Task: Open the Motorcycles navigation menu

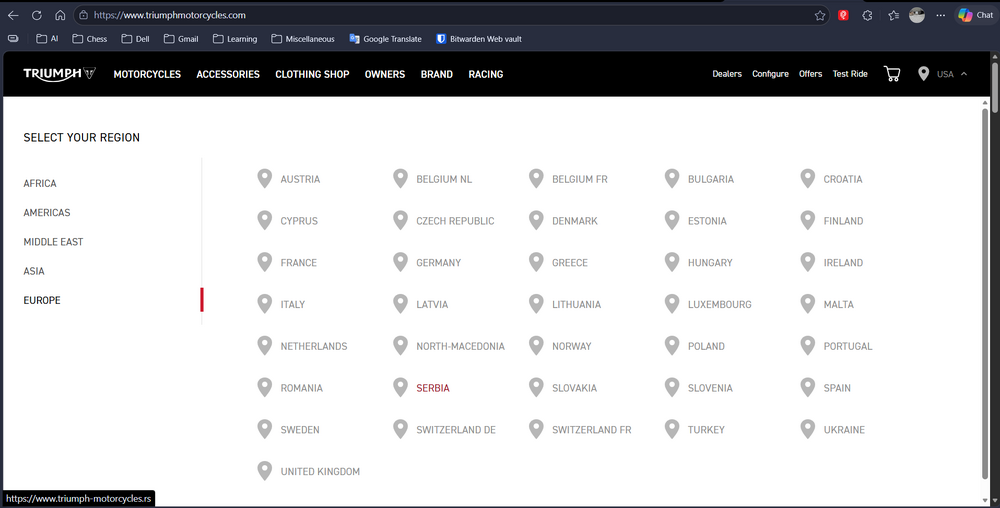Action: coord(147,74)
